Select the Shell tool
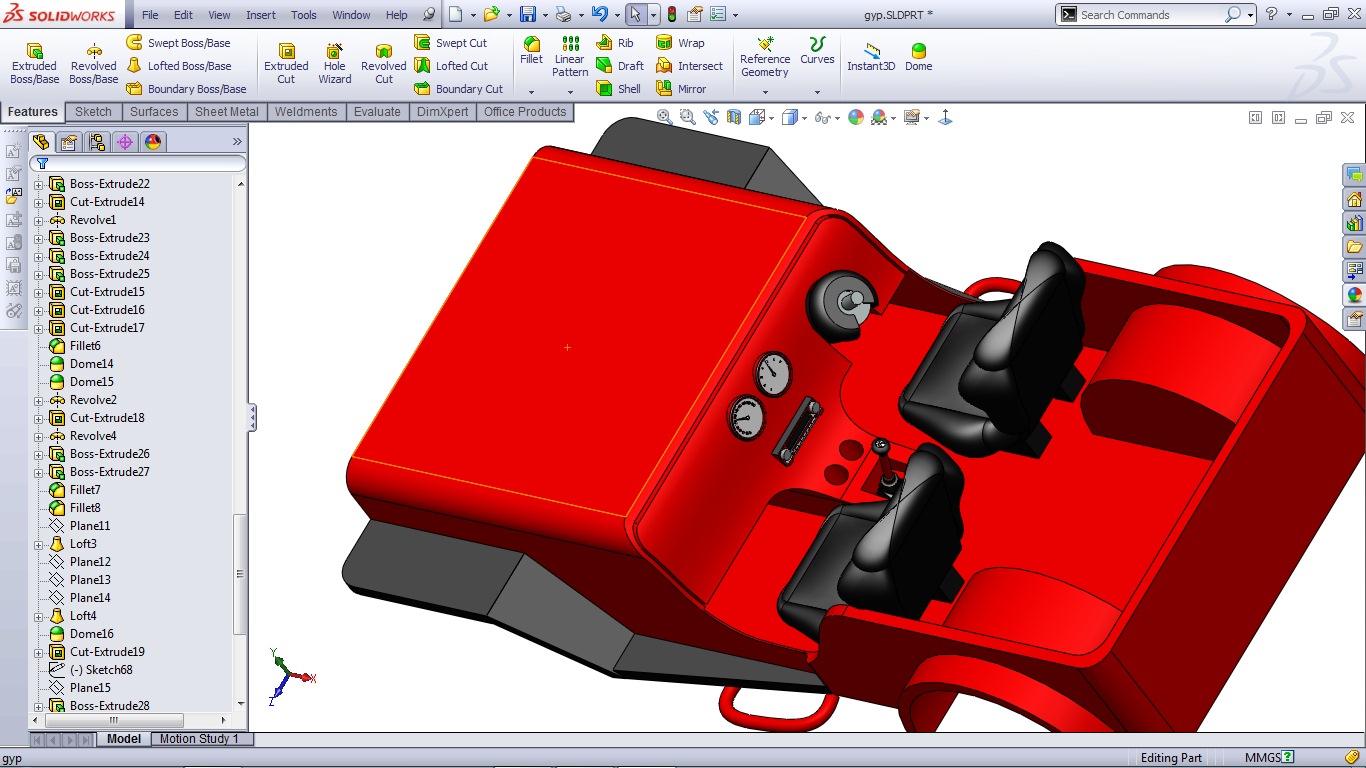1366x768 pixels. point(619,89)
